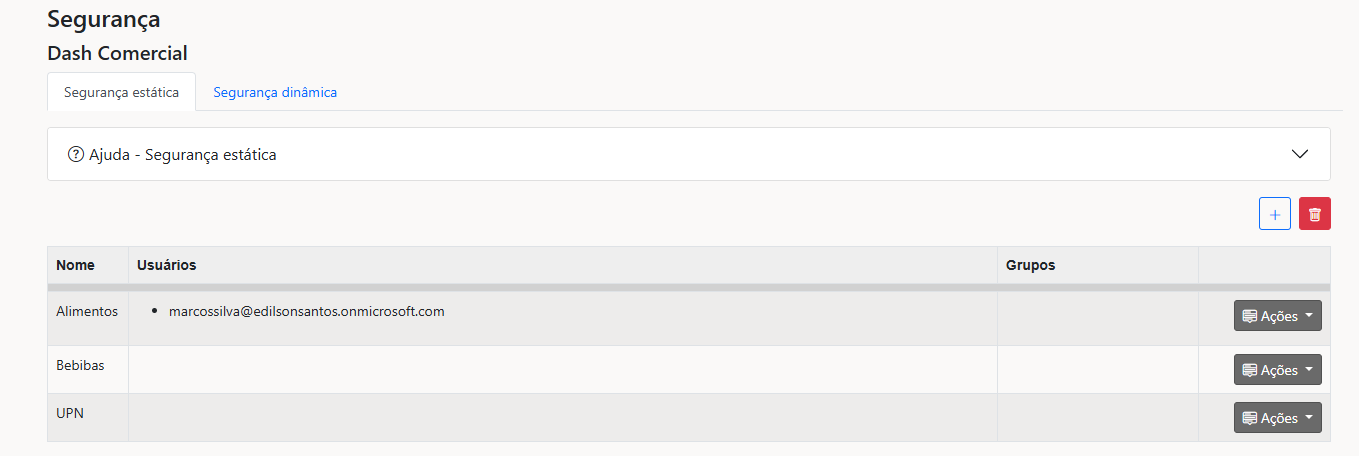Click the Ajuda - Segurança estática title
Viewport: 1359px width, 456px height.
click(182, 155)
